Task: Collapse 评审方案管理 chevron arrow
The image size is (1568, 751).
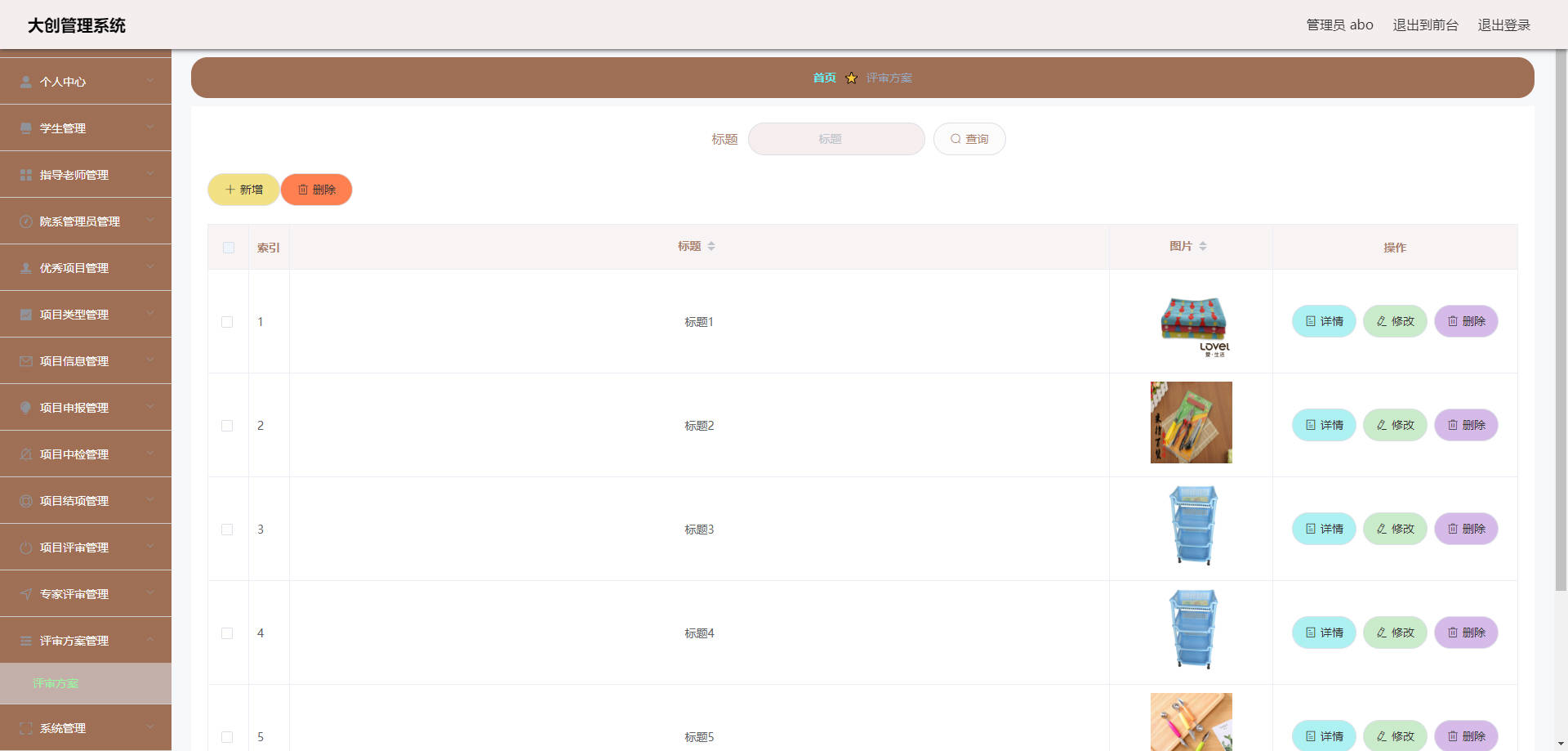Action: (150, 640)
